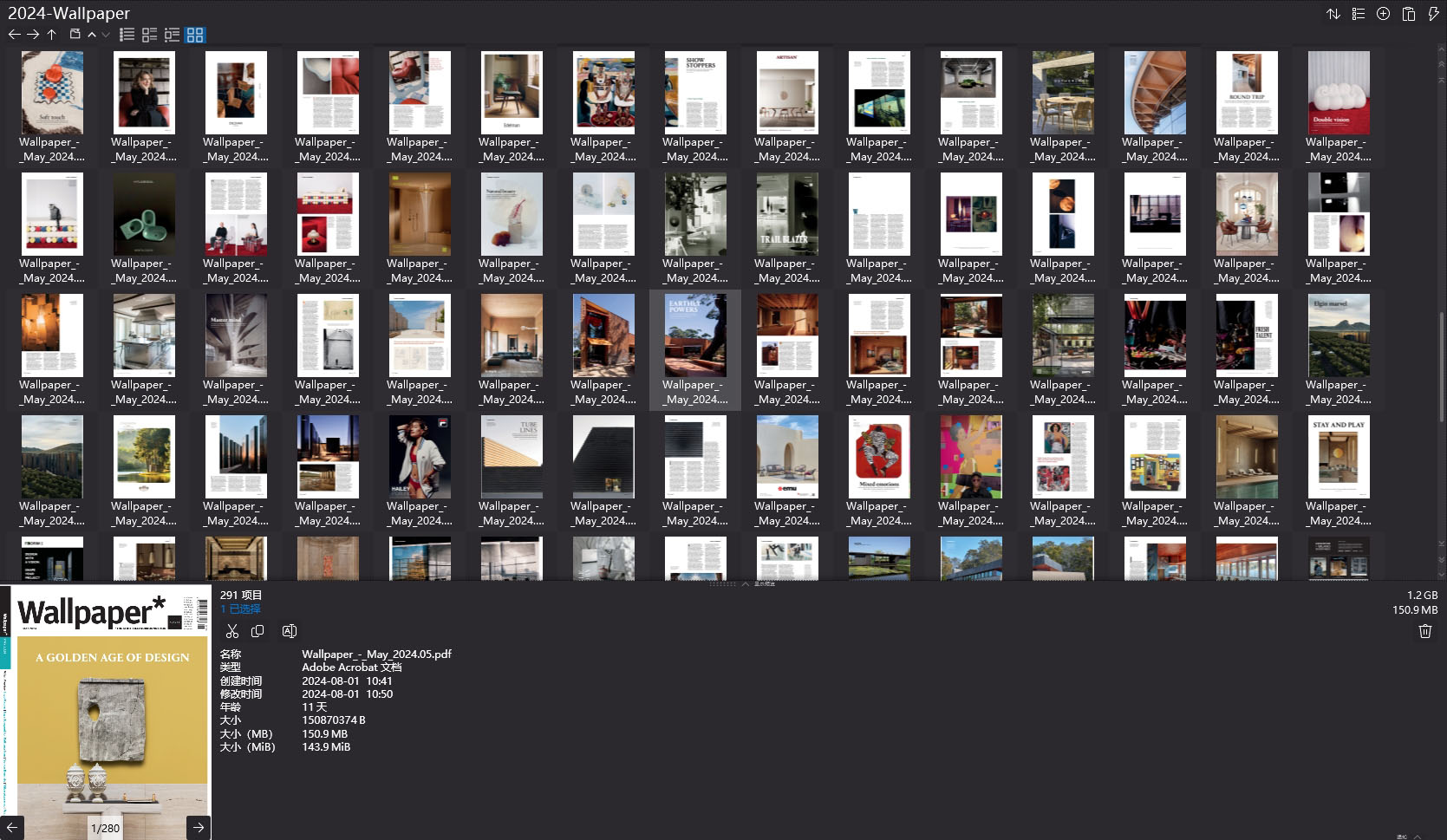Go to next preview page with right arrow
Screen dimensions: 1447x840
pos(198,828)
